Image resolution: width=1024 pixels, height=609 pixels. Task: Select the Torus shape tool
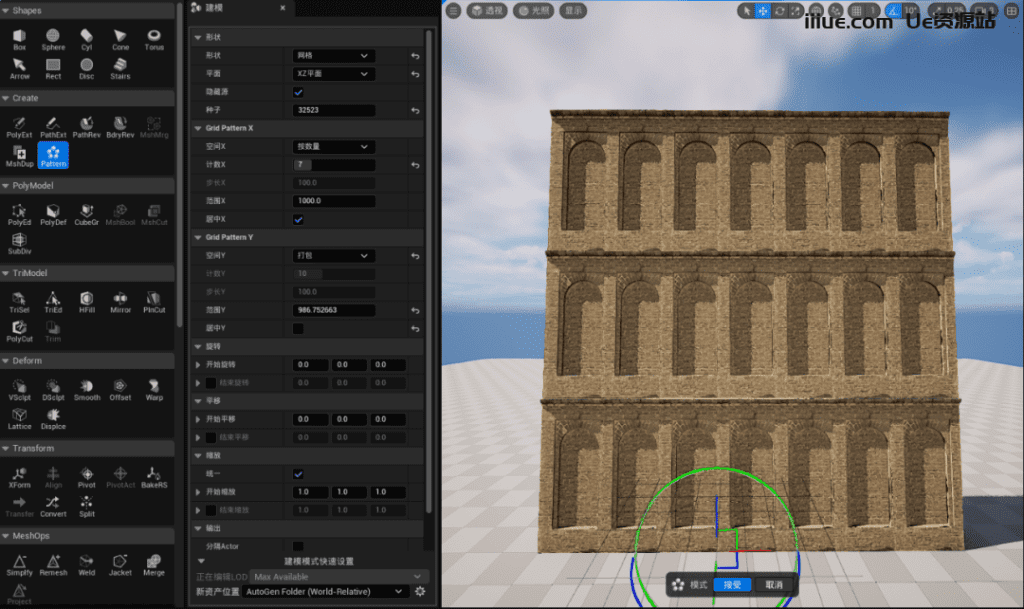click(153, 39)
